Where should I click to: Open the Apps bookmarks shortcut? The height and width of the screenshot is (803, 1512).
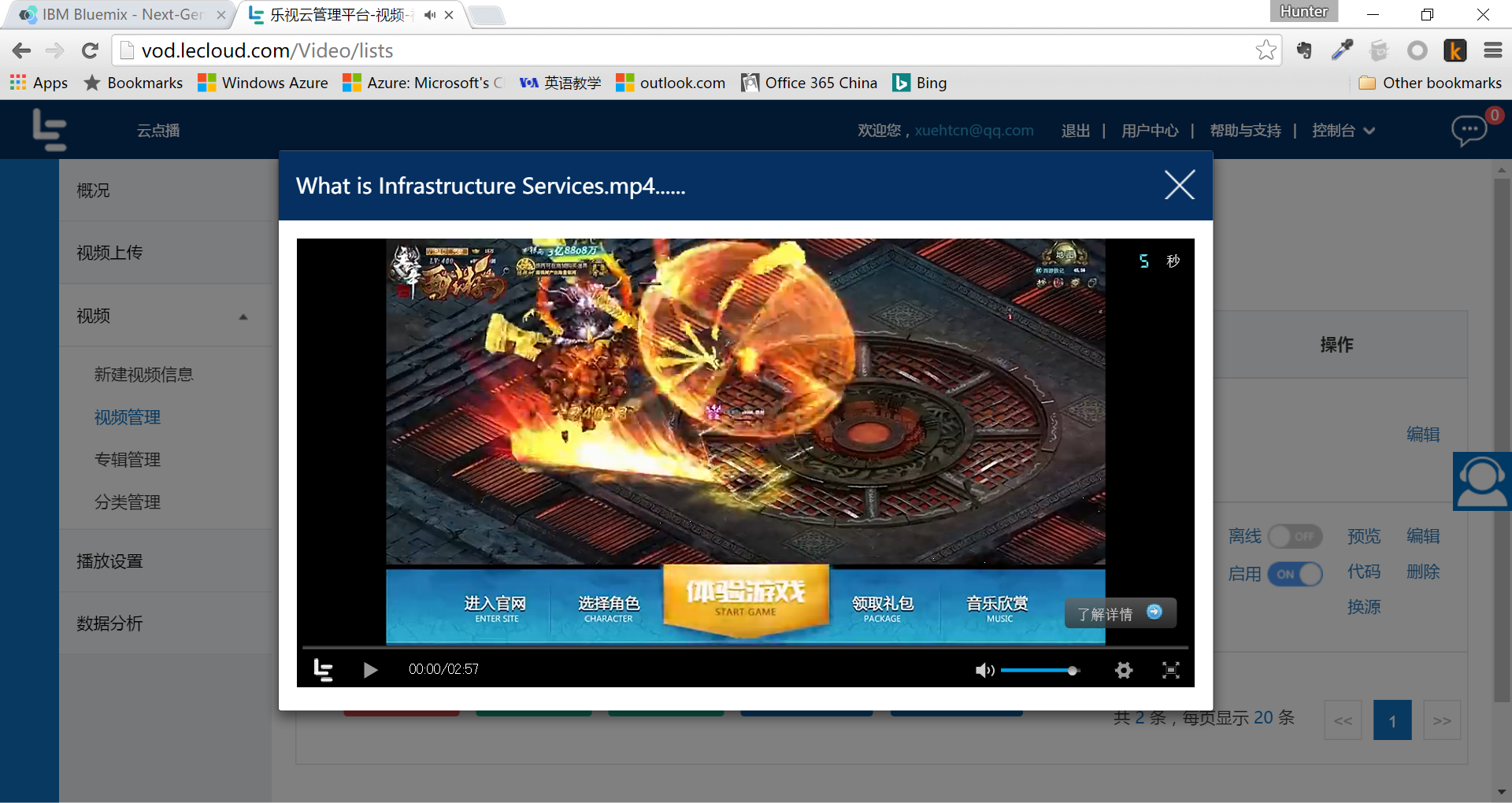[39, 83]
